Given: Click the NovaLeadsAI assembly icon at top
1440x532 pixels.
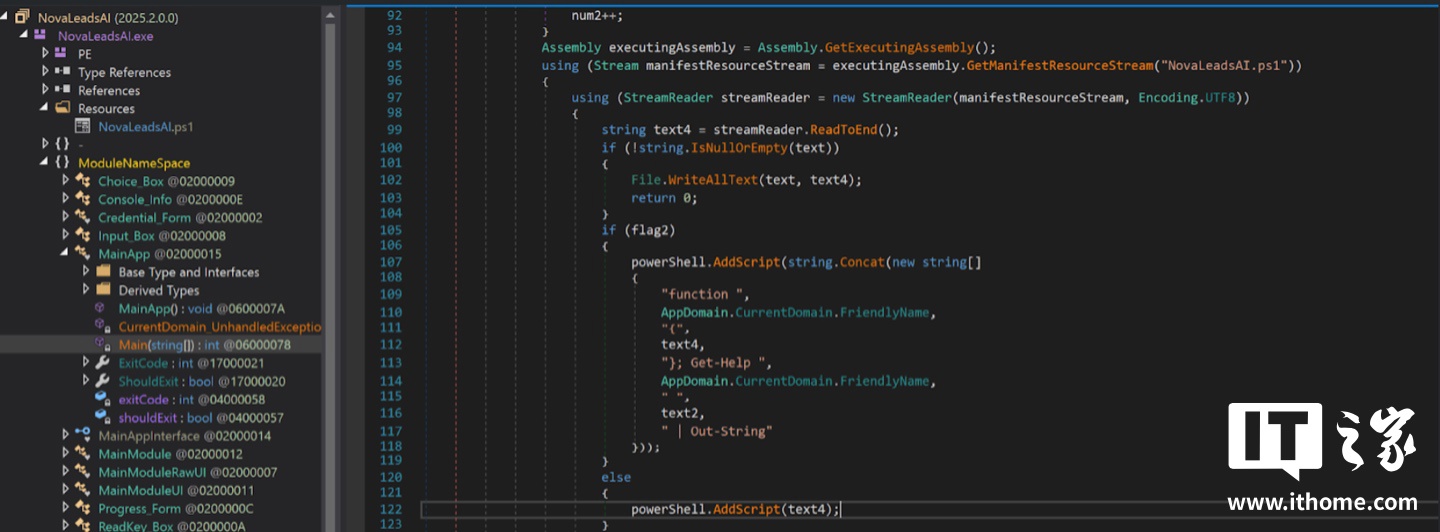Looking at the screenshot, I should (x=23, y=17).
